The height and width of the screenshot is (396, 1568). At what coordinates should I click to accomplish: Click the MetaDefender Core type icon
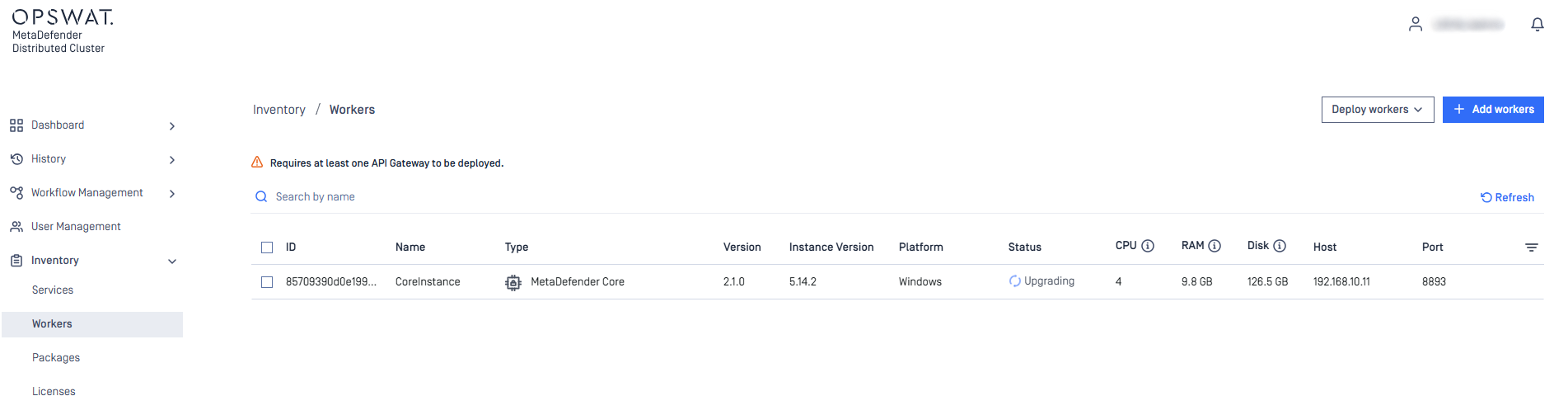(513, 282)
